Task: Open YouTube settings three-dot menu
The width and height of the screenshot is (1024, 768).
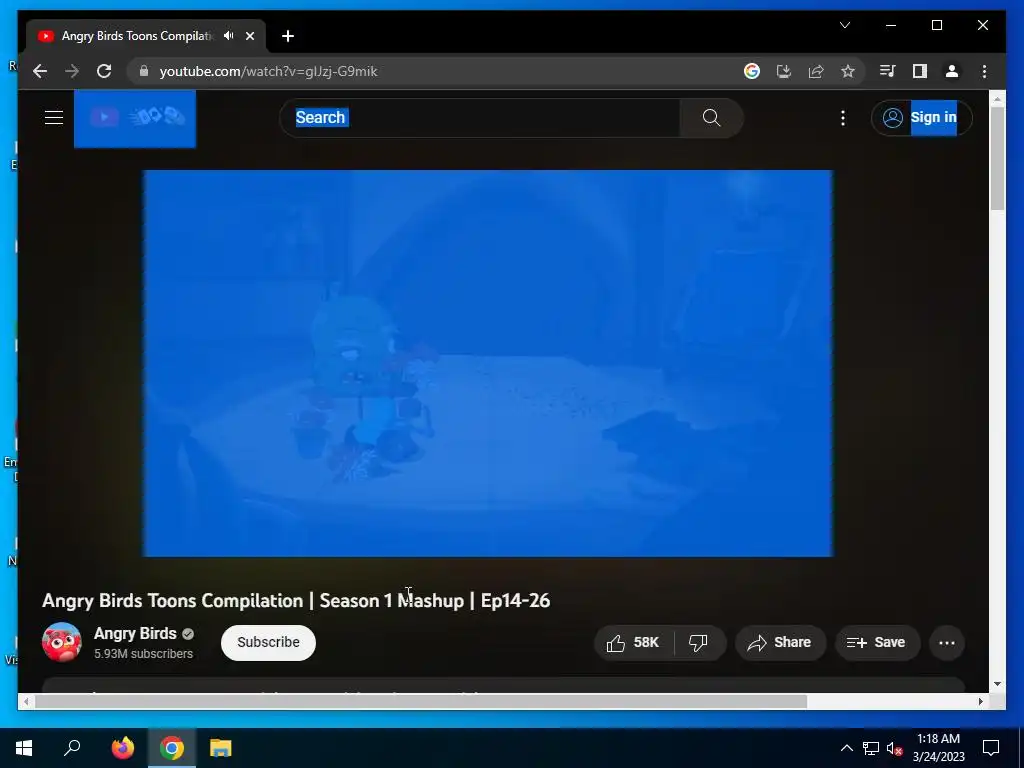Action: point(842,118)
